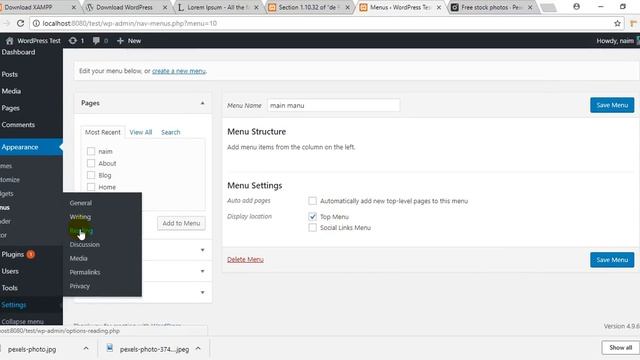Image resolution: width=640 pixels, height=360 pixels.
Task: Open the Chrome profile avatar icon
Action: click(576, 7)
